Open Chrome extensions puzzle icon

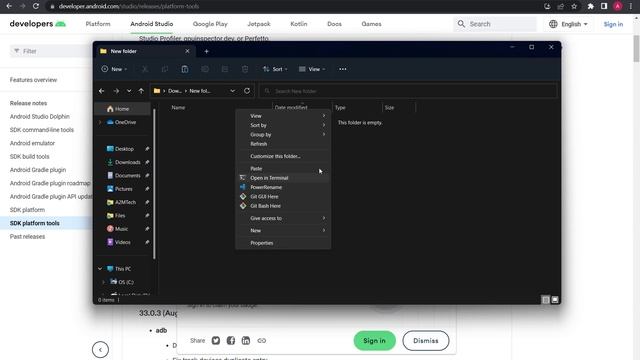click(591, 6)
